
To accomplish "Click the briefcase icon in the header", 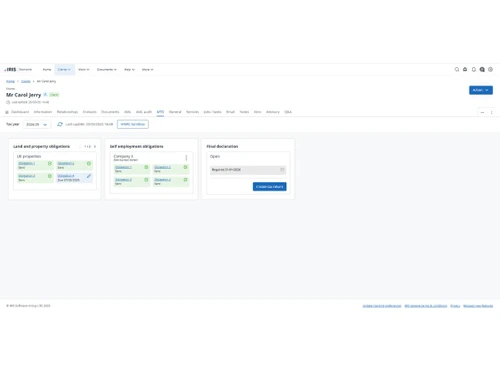I will pyautogui.click(x=465, y=69).
